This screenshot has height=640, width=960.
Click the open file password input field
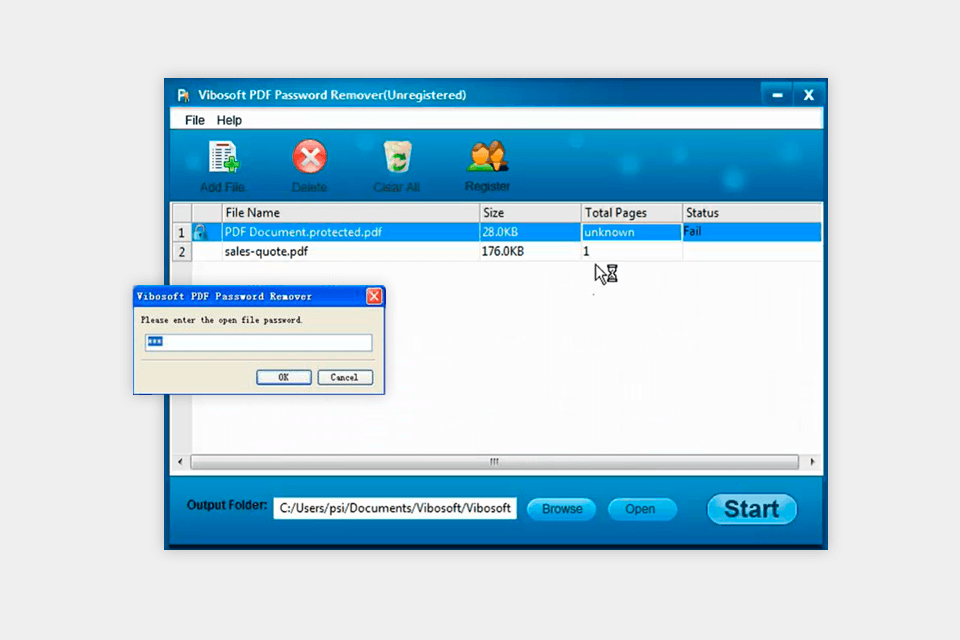(x=258, y=342)
